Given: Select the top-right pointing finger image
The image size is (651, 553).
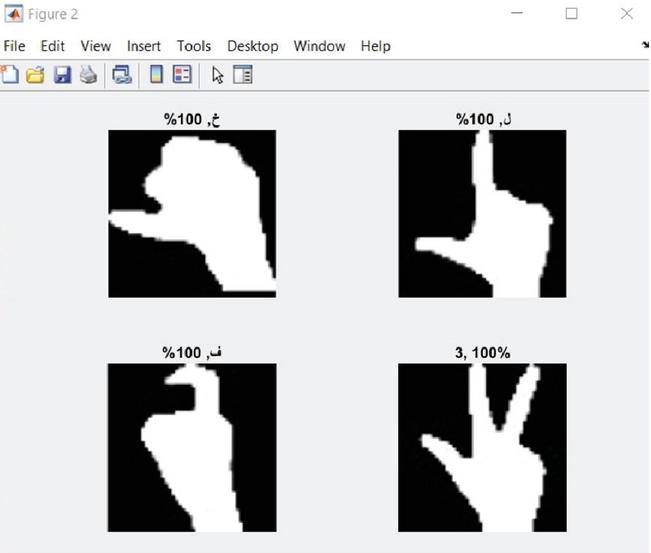Looking at the screenshot, I should click(x=482, y=214).
